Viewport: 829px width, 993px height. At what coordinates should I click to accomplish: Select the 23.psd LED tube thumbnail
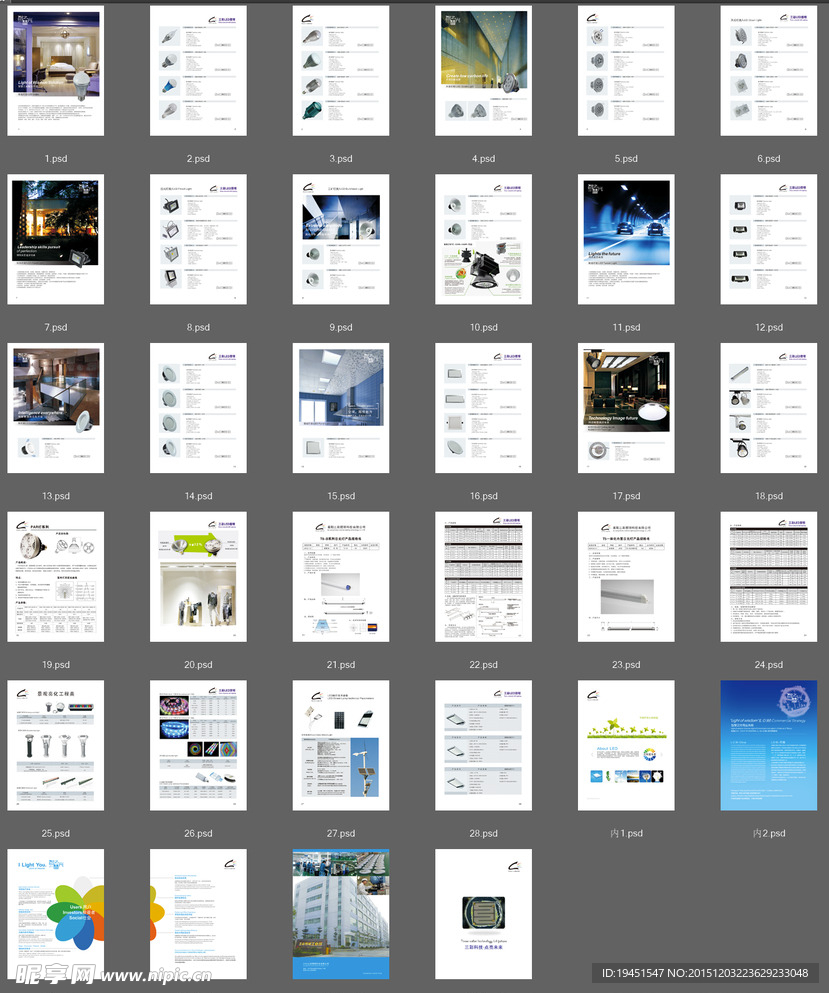pos(626,577)
